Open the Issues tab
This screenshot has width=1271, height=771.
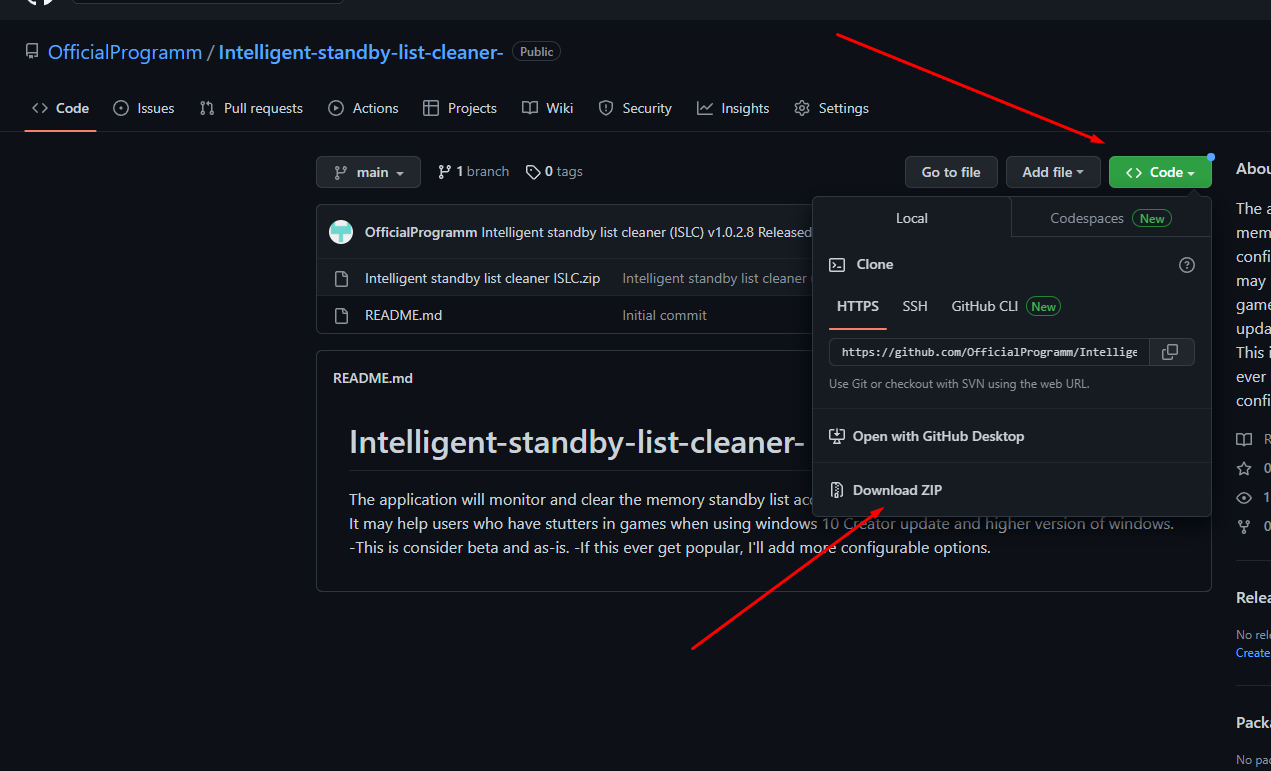(144, 108)
